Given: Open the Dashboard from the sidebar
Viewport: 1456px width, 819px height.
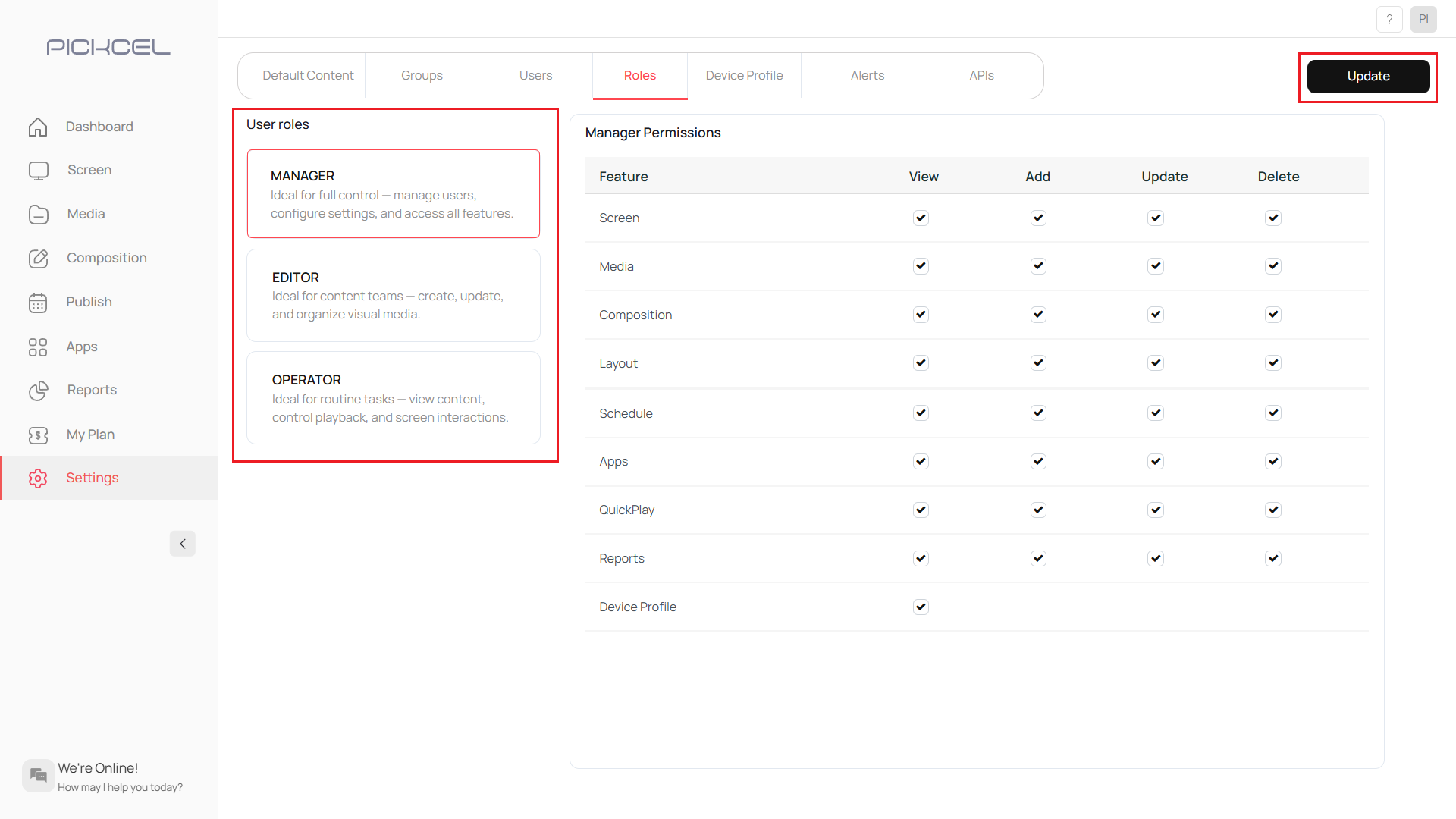Looking at the screenshot, I should pos(99,126).
